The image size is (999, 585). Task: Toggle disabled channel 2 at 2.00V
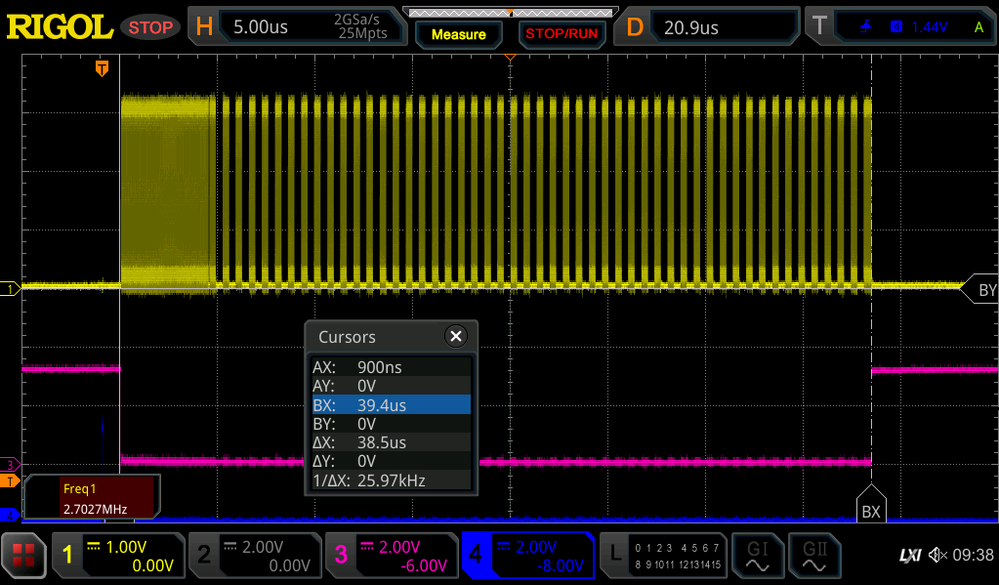[254, 556]
